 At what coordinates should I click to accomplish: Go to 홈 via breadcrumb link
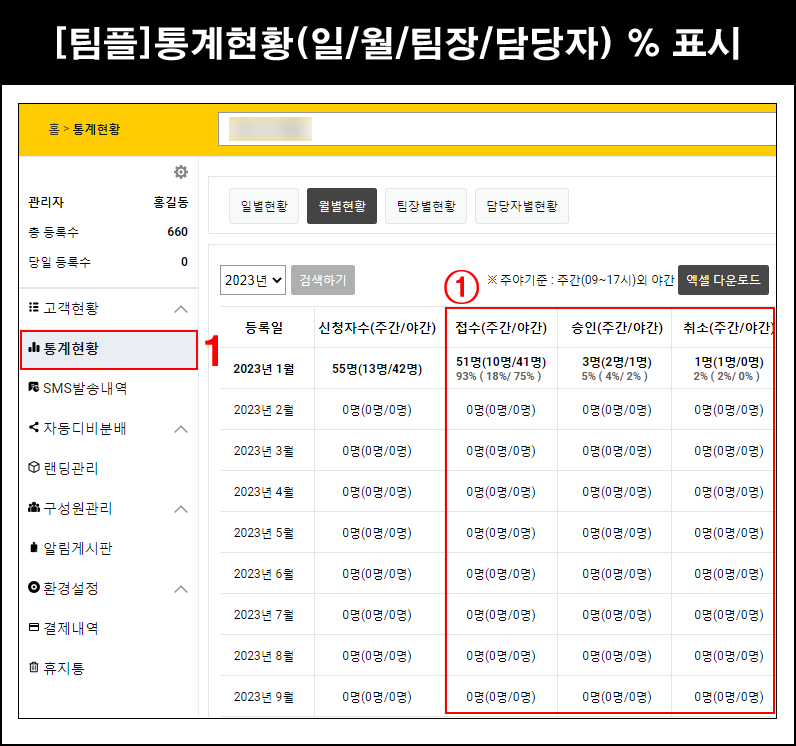pyautogui.click(x=53, y=129)
